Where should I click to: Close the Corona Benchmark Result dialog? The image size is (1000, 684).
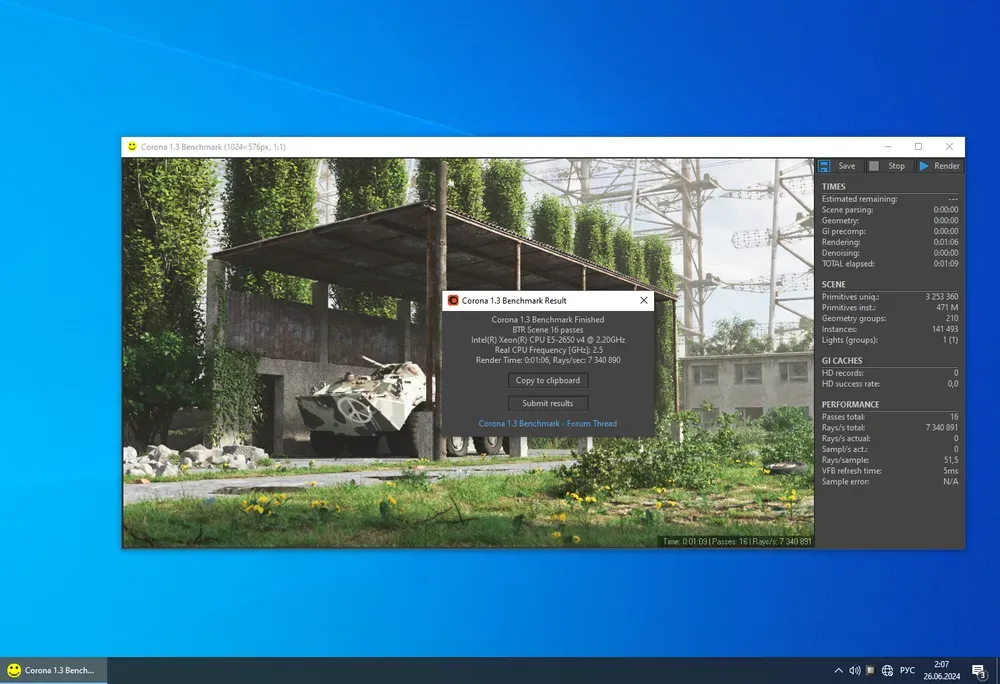point(643,300)
